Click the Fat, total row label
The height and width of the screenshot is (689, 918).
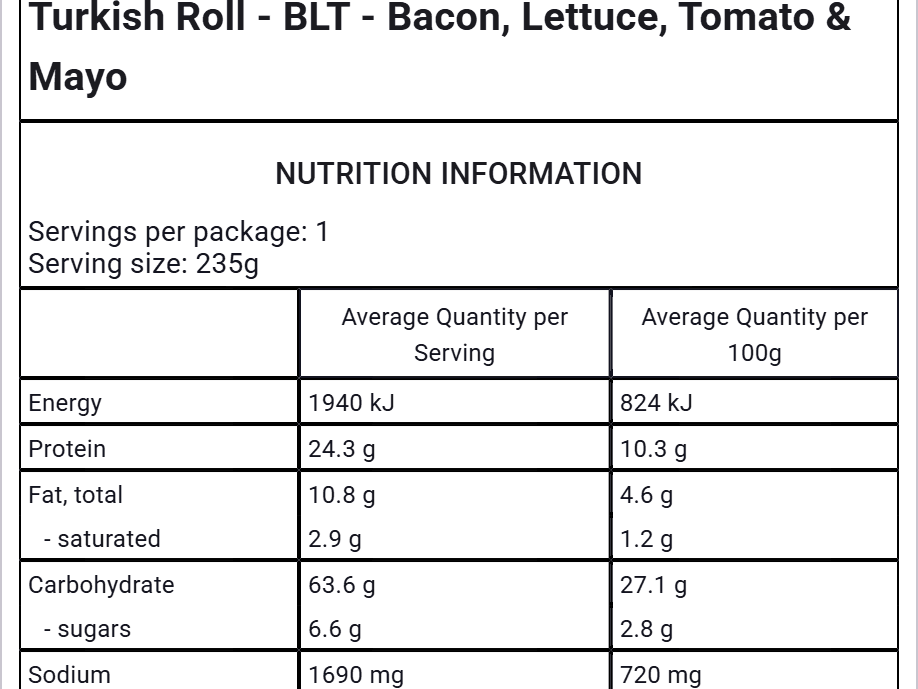click(76, 495)
